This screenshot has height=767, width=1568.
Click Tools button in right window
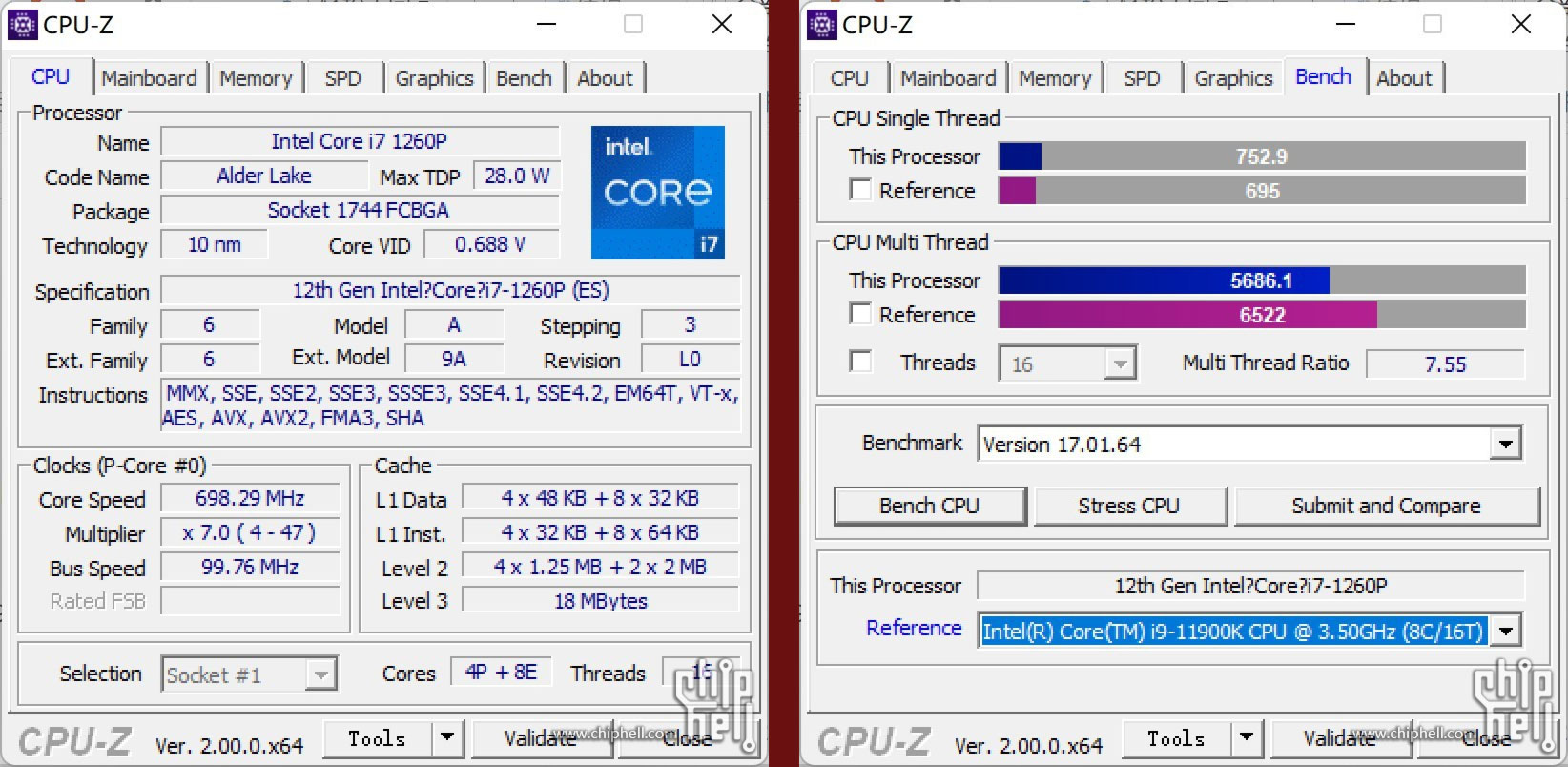pyautogui.click(x=1177, y=738)
